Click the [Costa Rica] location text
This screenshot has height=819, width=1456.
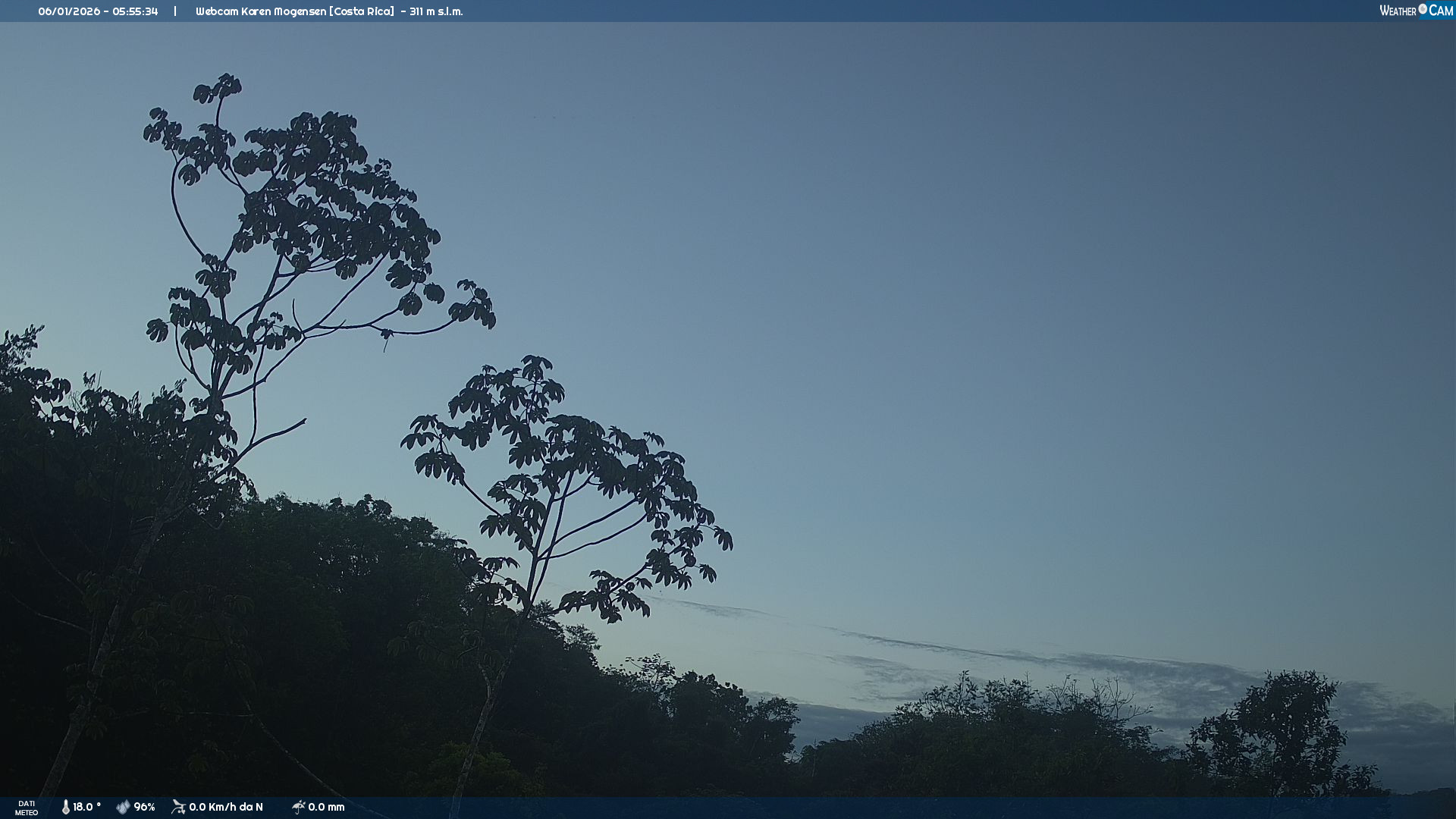362,11
